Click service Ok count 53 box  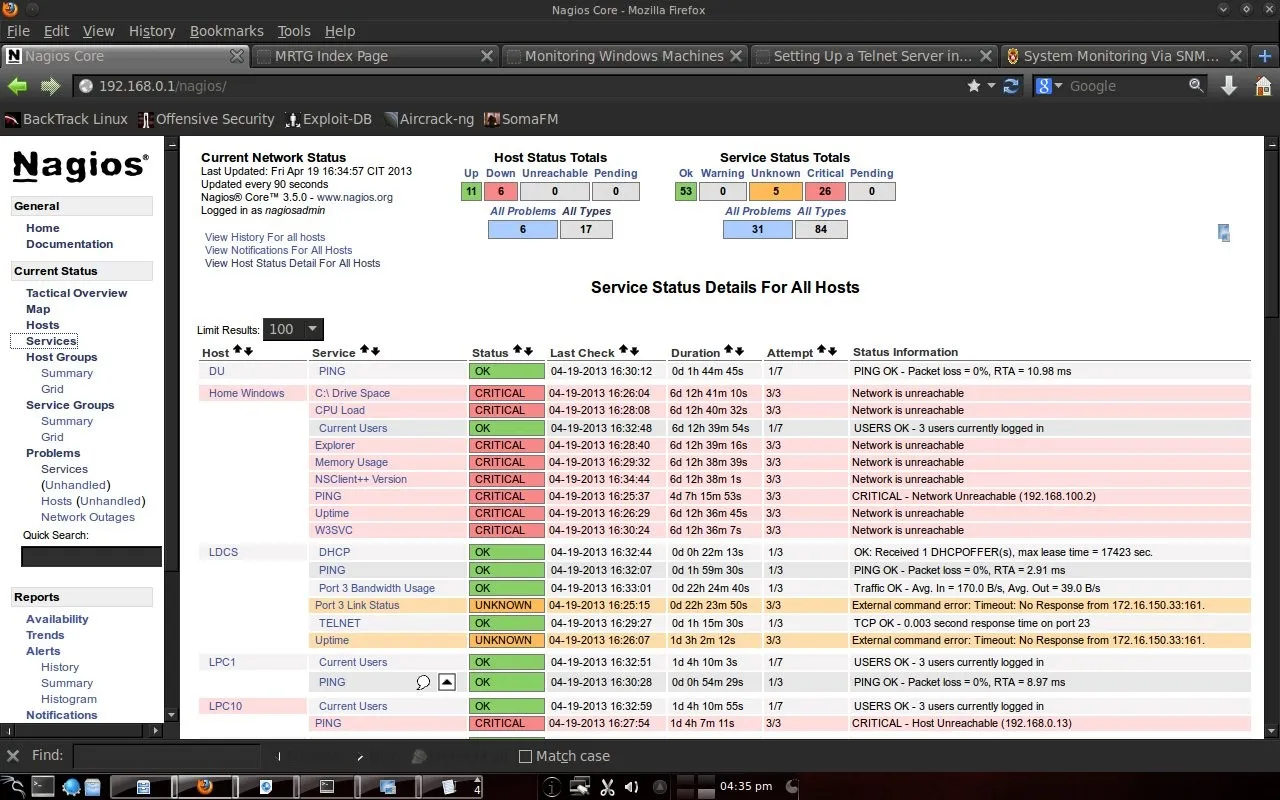[686, 191]
